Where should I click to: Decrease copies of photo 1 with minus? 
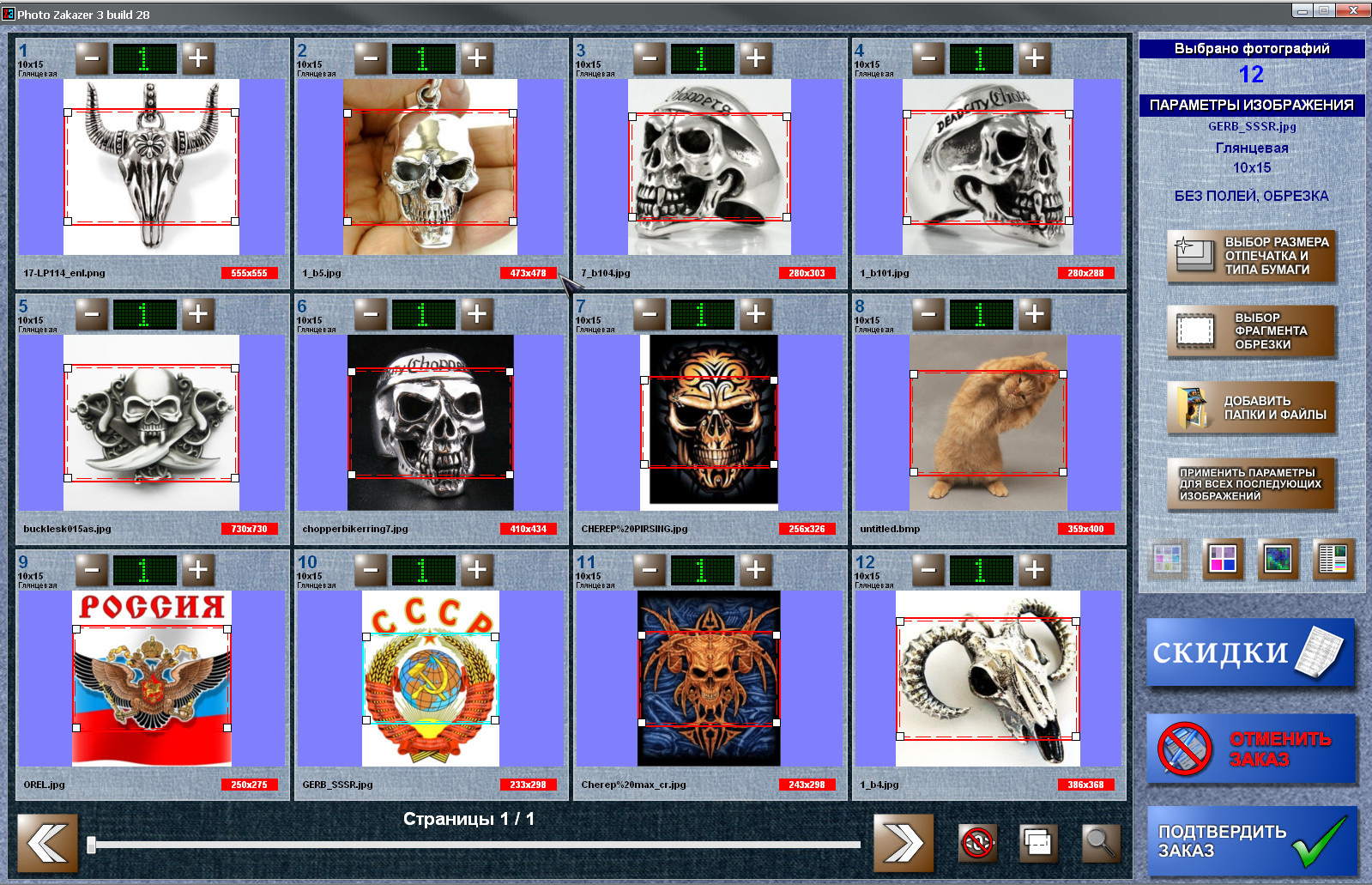pyautogui.click(x=92, y=58)
